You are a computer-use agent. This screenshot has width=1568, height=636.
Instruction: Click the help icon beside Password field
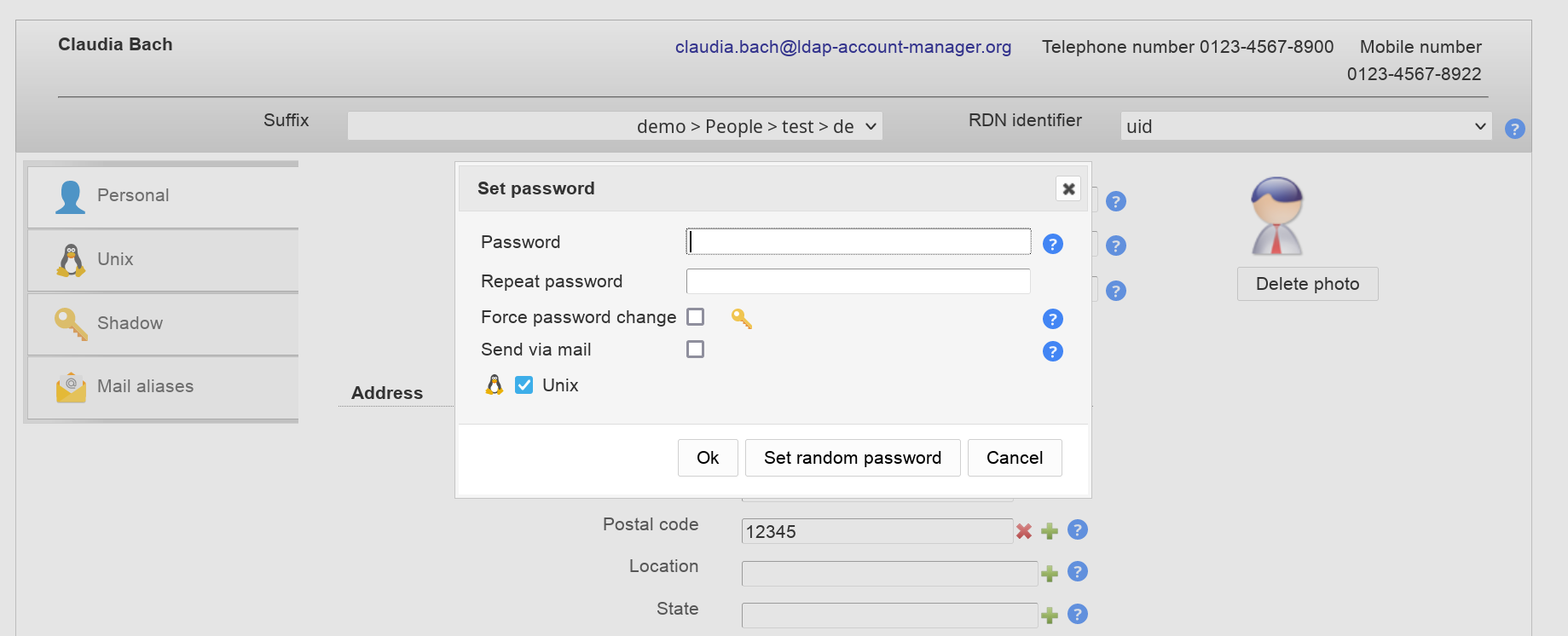coord(1053,244)
